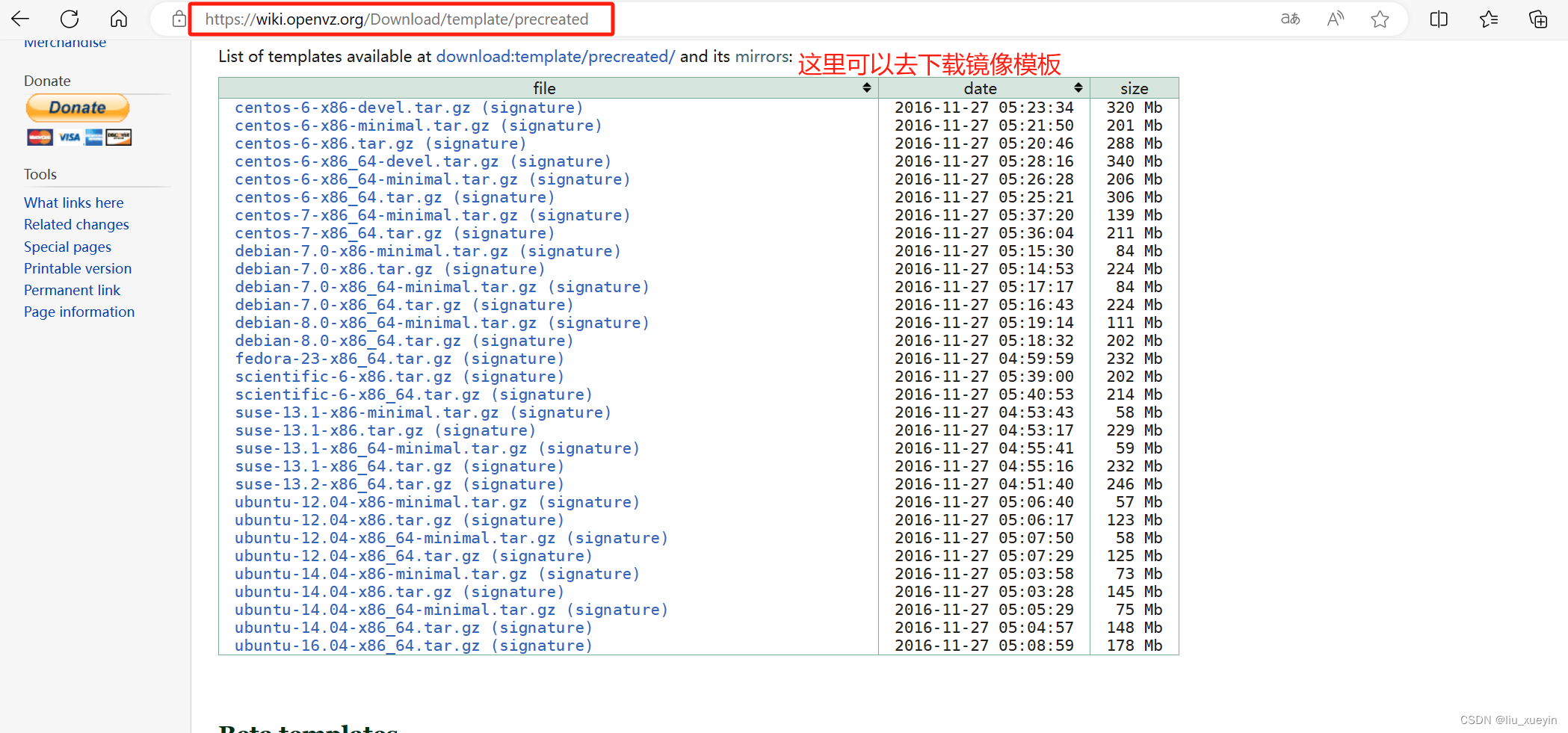1568x733 pixels.
Task: Download suse-13.2-x86_64.tar.gz
Action: (343, 484)
